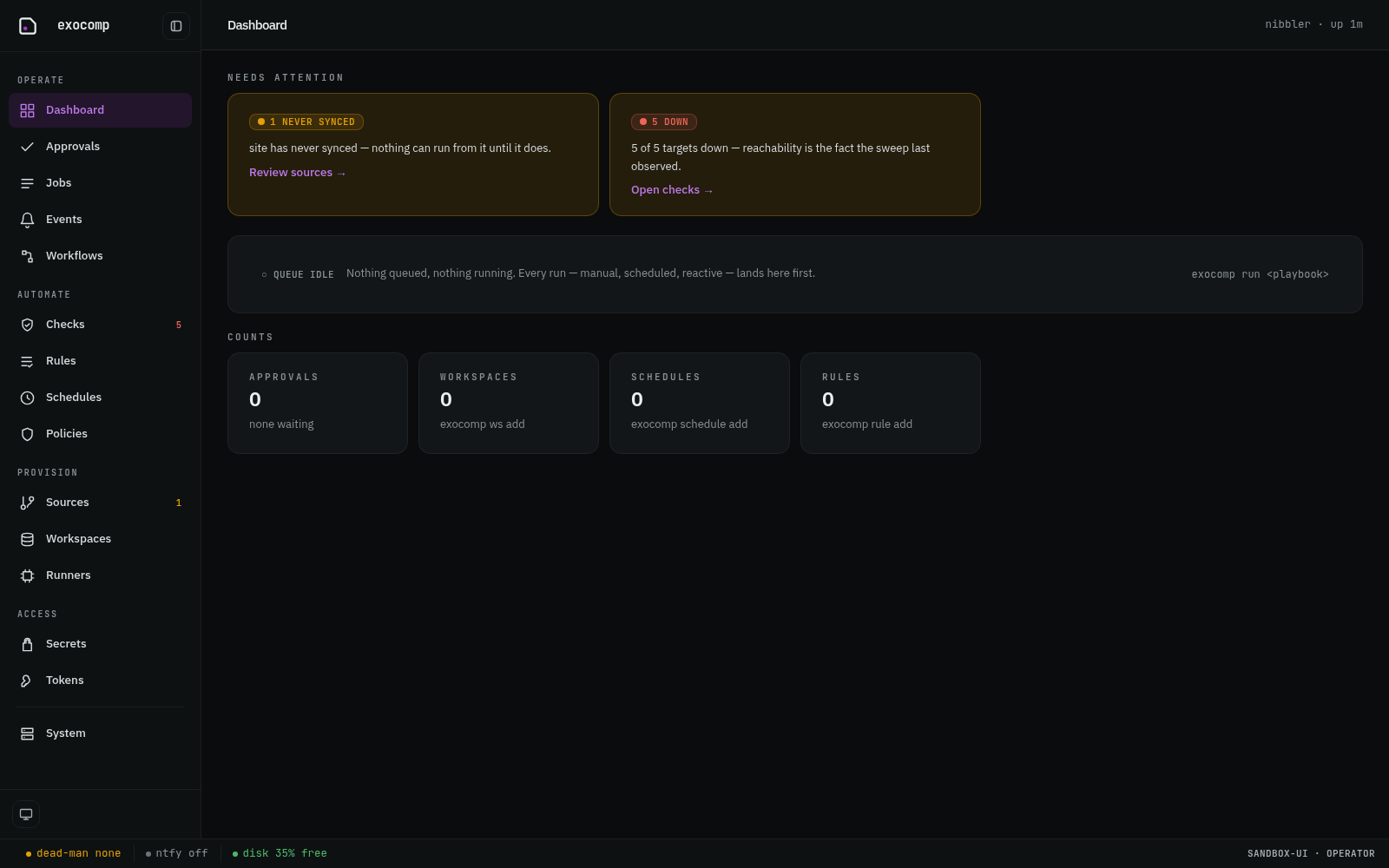
Task: Click the Rules list-check icon
Action: pos(28,361)
